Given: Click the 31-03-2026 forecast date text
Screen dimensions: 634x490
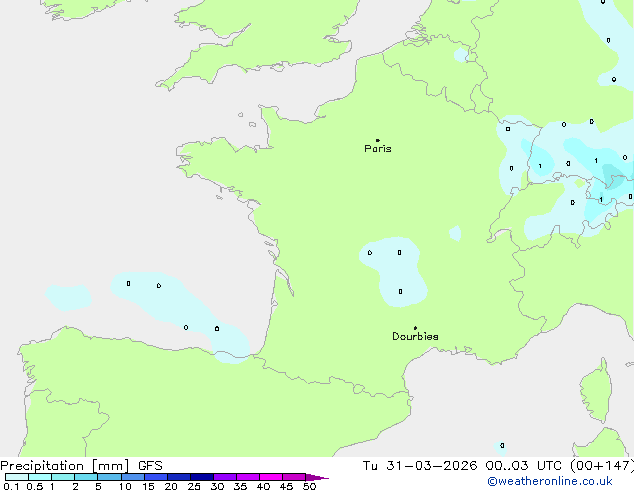Looking at the screenshot, I should 431,466.
